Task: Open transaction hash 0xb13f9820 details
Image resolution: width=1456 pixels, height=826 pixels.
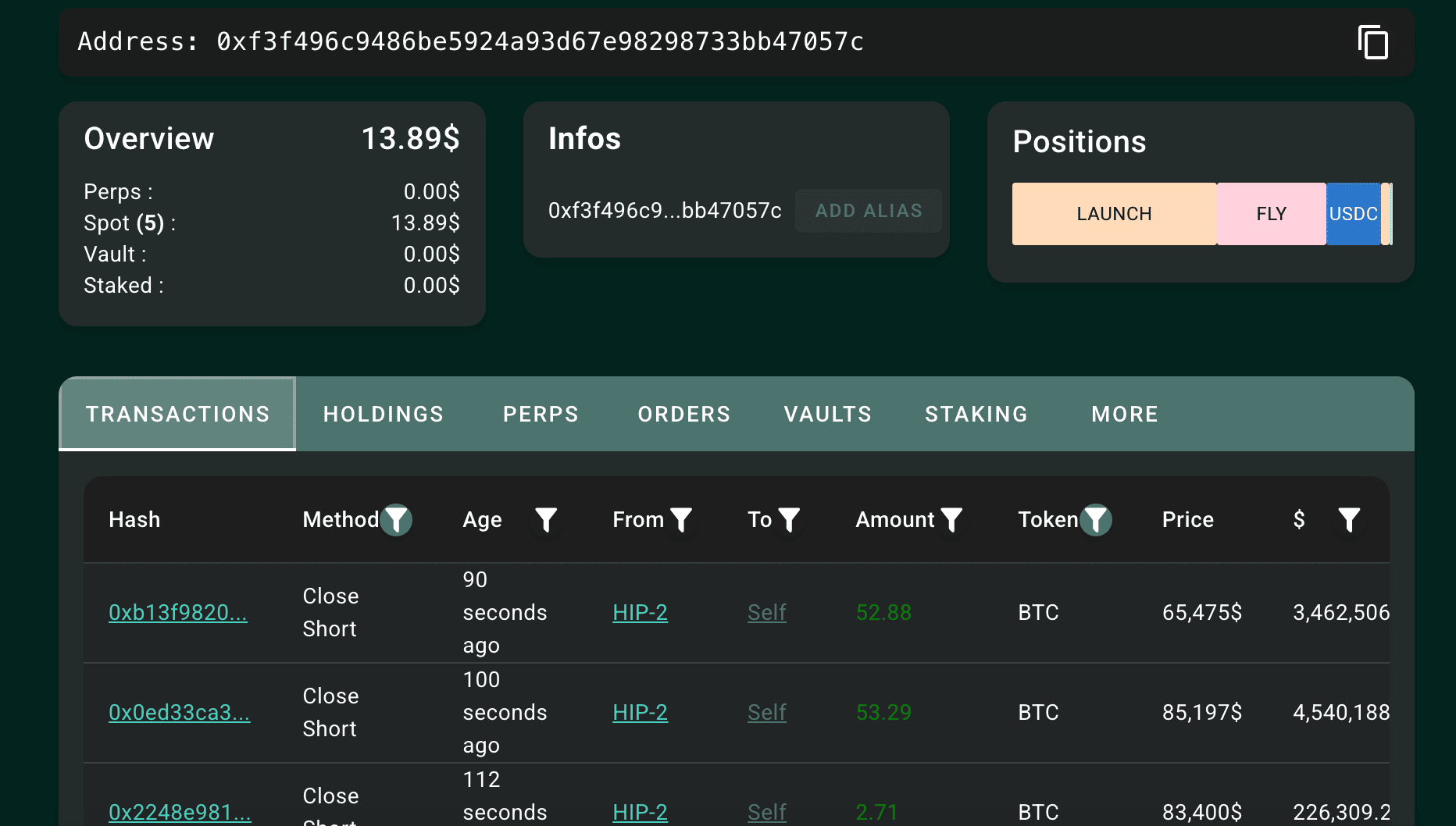Action: pos(178,613)
